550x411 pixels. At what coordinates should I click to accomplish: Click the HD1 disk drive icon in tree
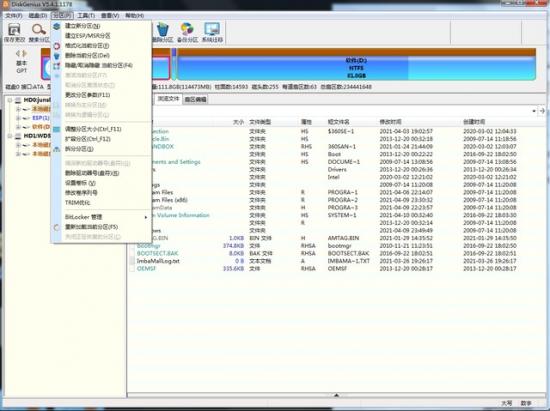tap(18, 136)
